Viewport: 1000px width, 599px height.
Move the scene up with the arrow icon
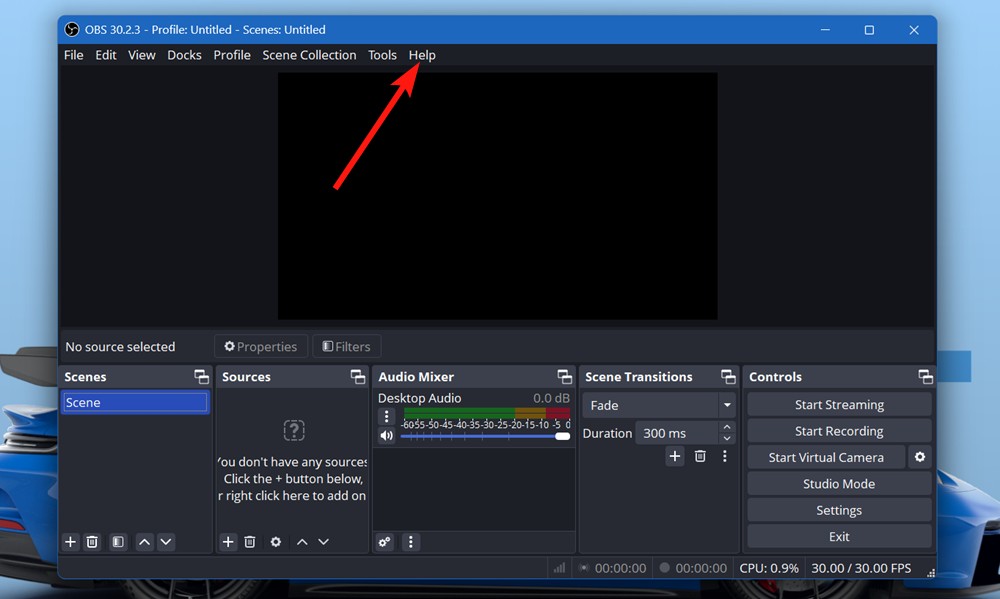[x=144, y=541]
